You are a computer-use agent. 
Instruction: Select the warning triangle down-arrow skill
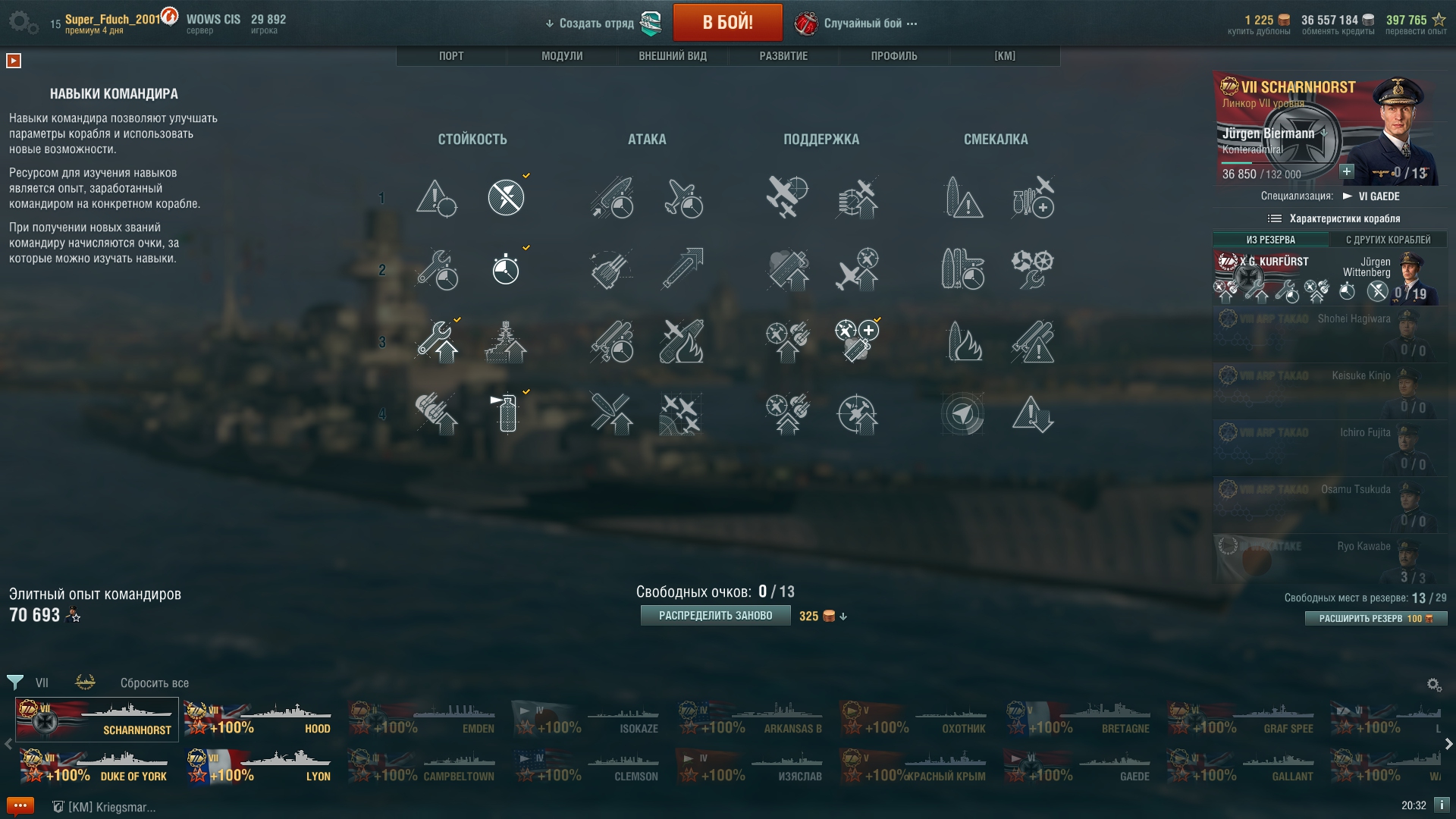point(1032,414)
